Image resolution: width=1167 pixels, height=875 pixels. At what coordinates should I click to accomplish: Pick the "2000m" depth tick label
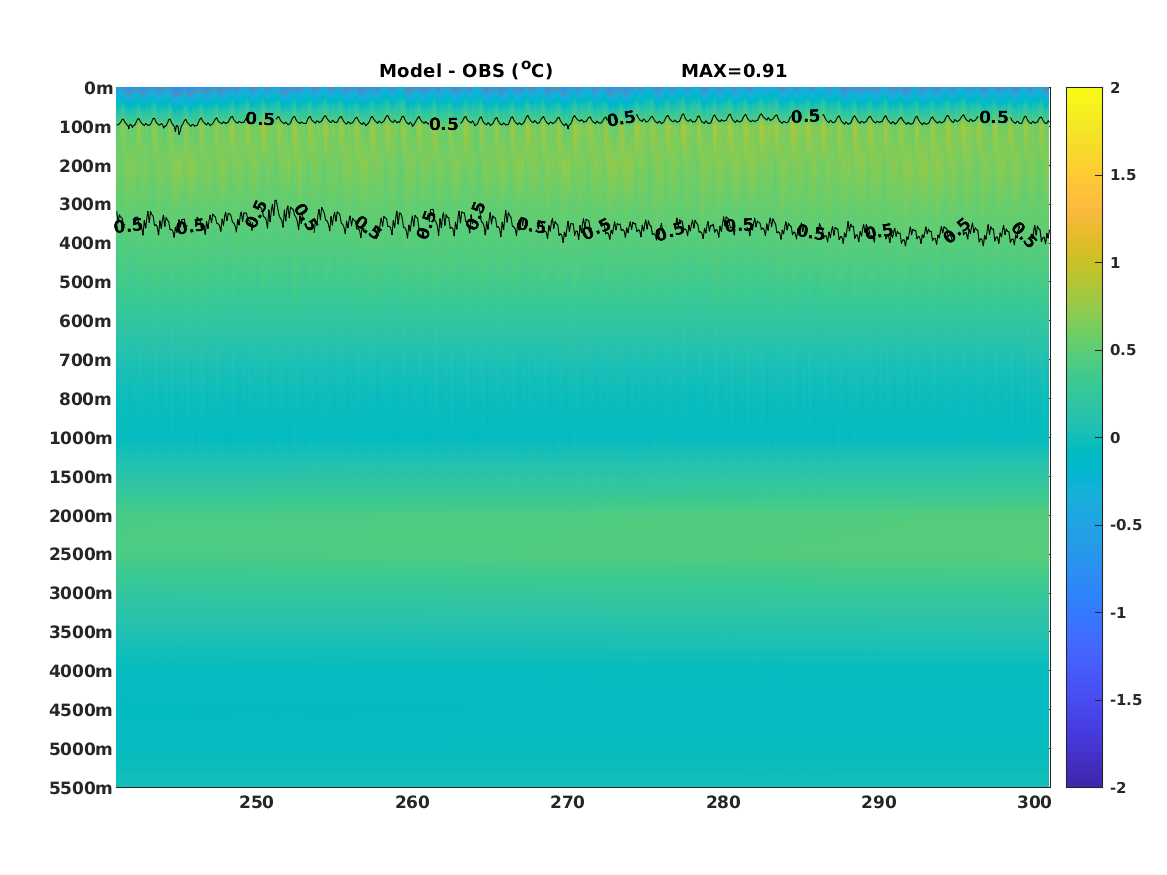pos(80,516)
